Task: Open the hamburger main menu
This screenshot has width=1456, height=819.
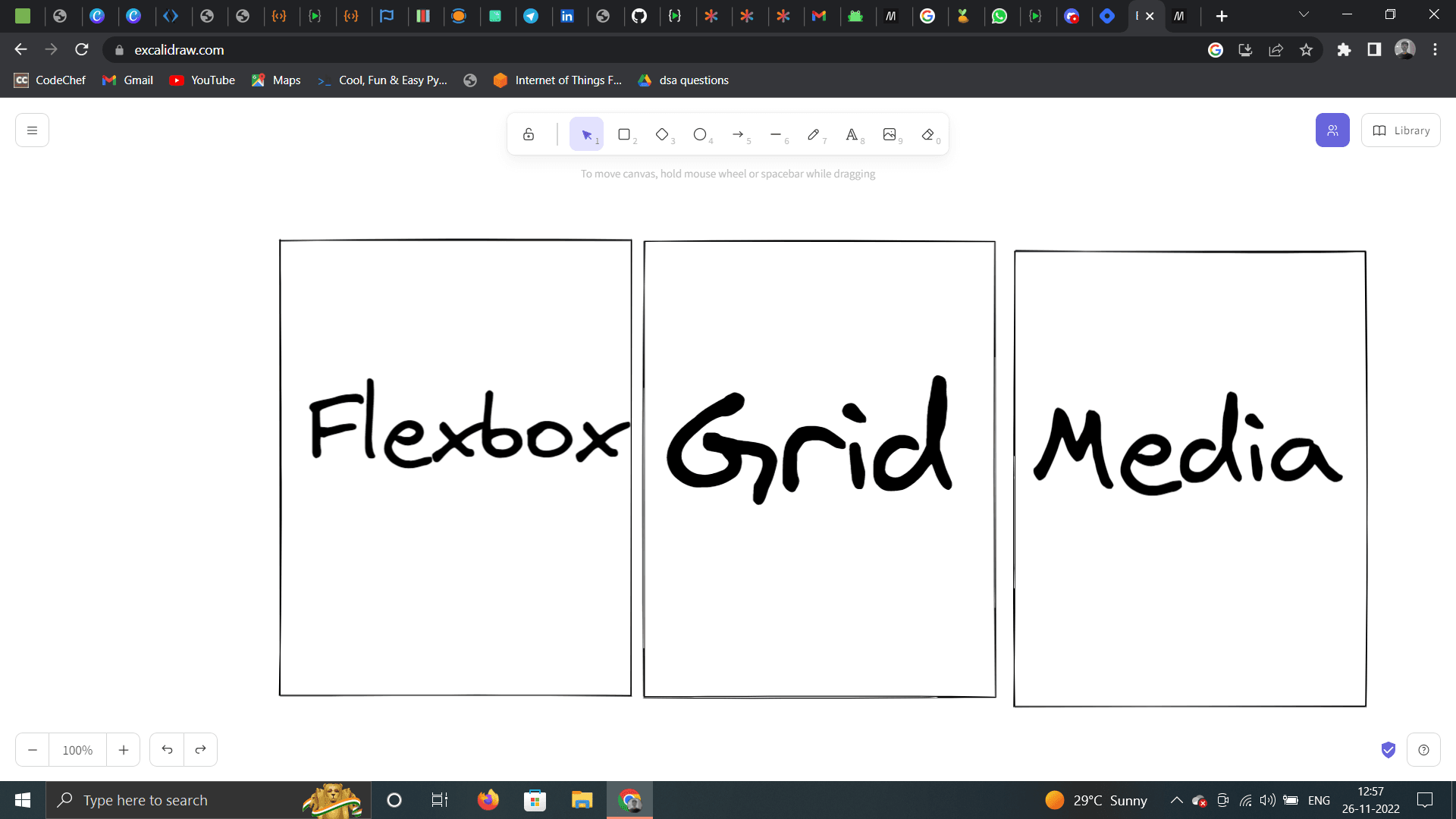Action: click(x=32, y=130)
